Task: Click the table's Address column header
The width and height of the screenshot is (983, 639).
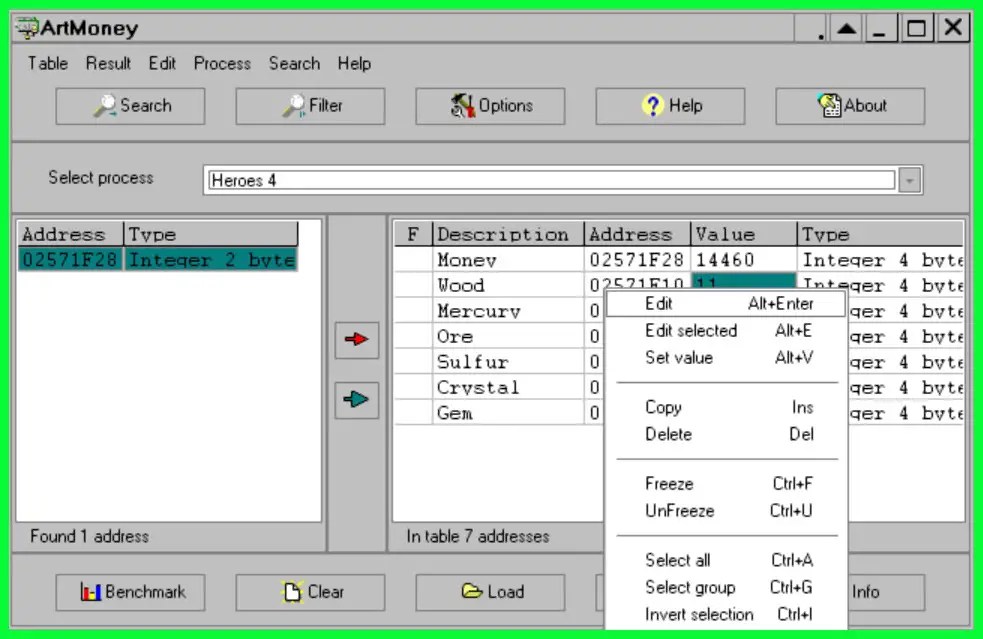Action: coord(637,234)
